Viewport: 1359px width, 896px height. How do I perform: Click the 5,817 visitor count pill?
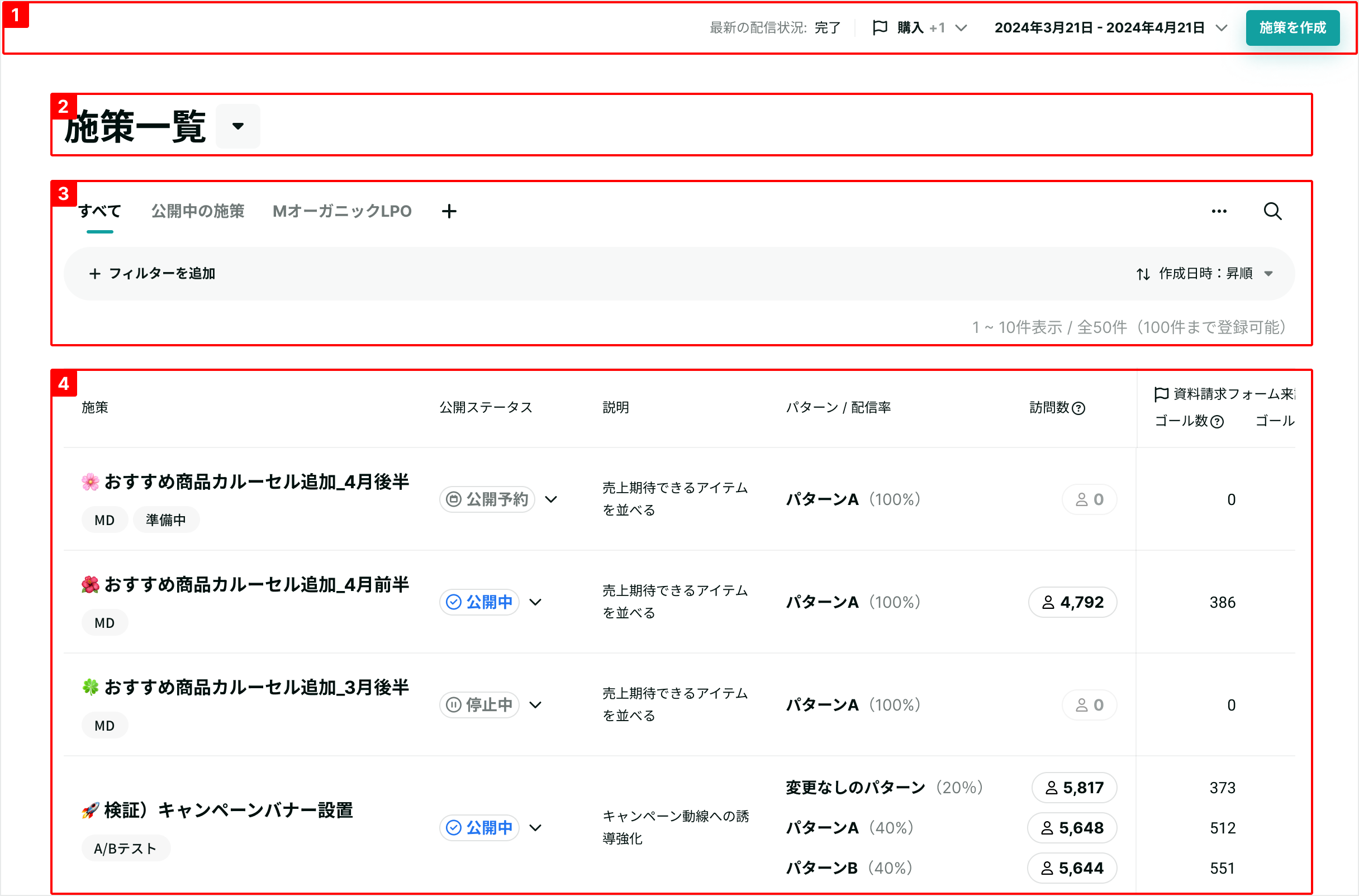point(1074,788)
